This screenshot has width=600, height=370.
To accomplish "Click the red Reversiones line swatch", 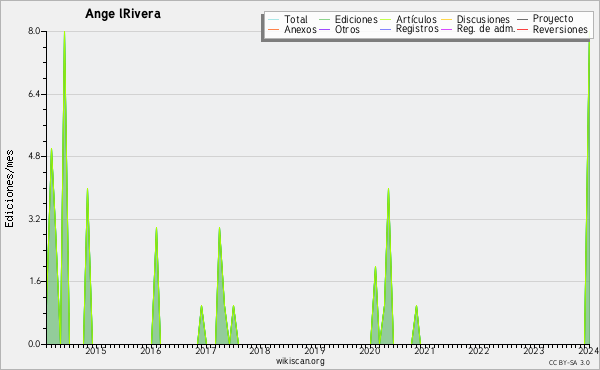I will click(x=522, y=29).
